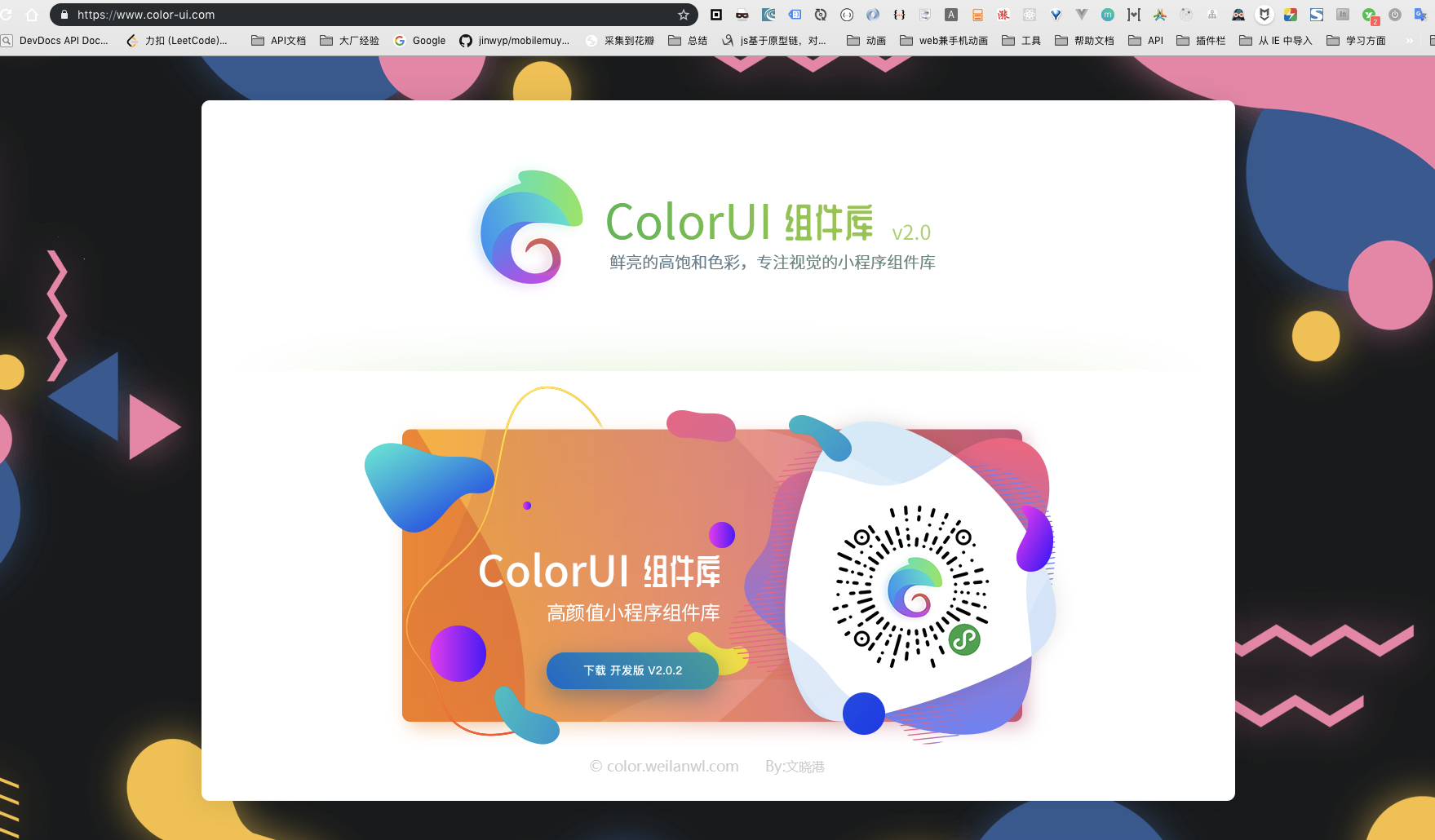
Task: Click the circular sync-arrows extension icon
Action: pos(821,15)
